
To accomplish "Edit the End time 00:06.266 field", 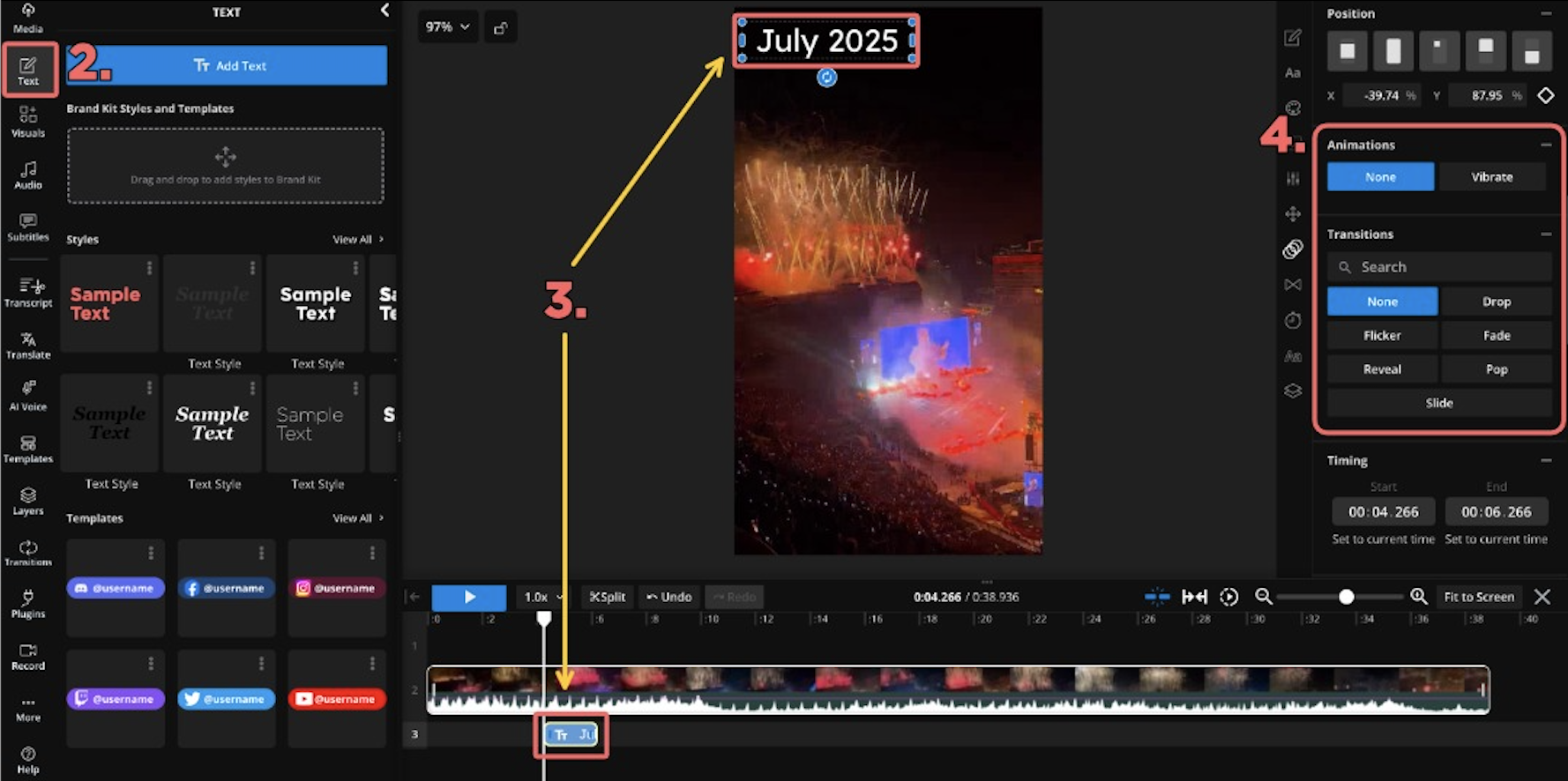I will click(x=1496, y=512).
